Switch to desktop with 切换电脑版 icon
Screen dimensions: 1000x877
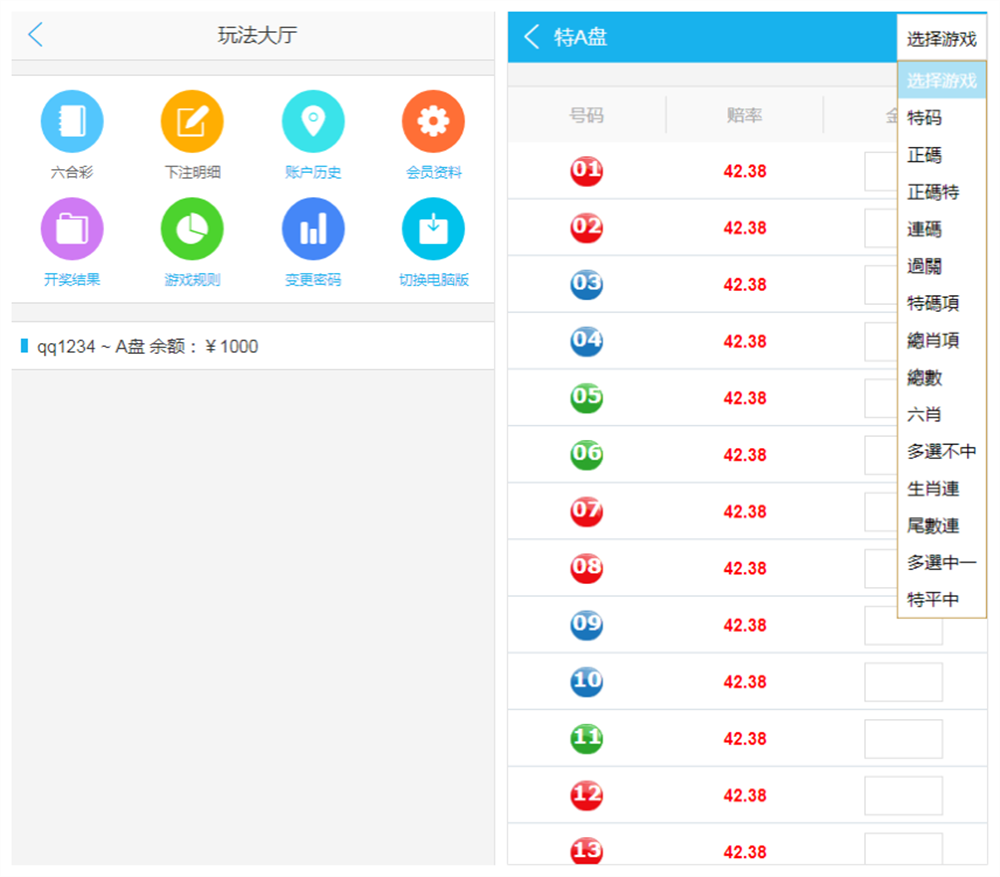[x=432, y=228]
